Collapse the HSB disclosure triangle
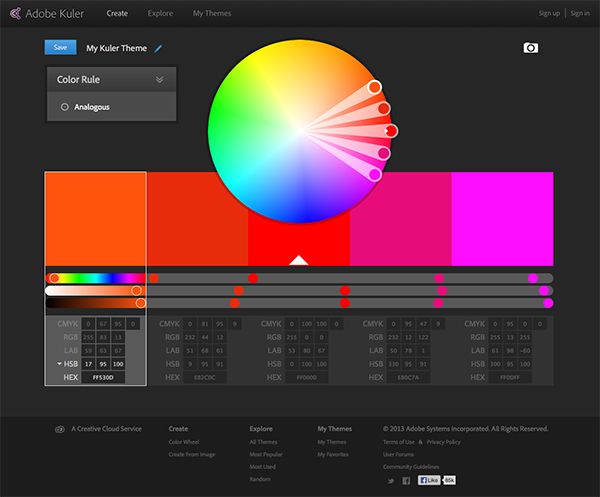The height and width of the screenshot is (497, 600). point(59,363)
